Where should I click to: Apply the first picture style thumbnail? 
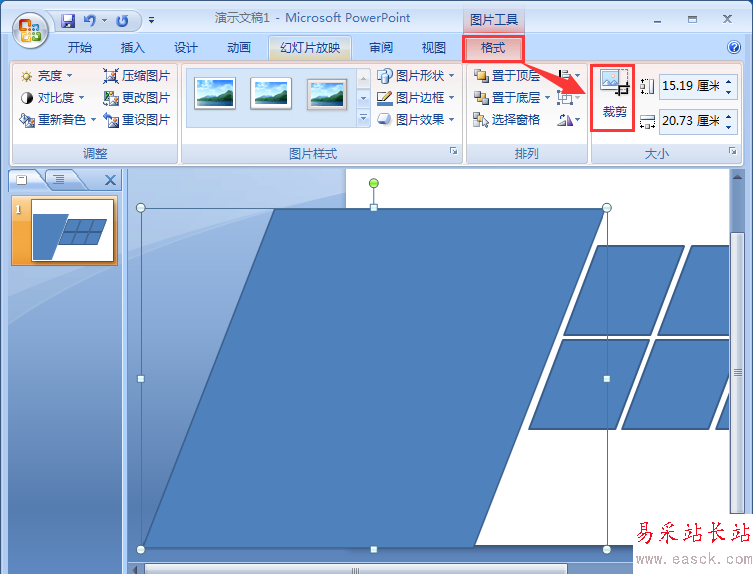(x=215, y=93)
